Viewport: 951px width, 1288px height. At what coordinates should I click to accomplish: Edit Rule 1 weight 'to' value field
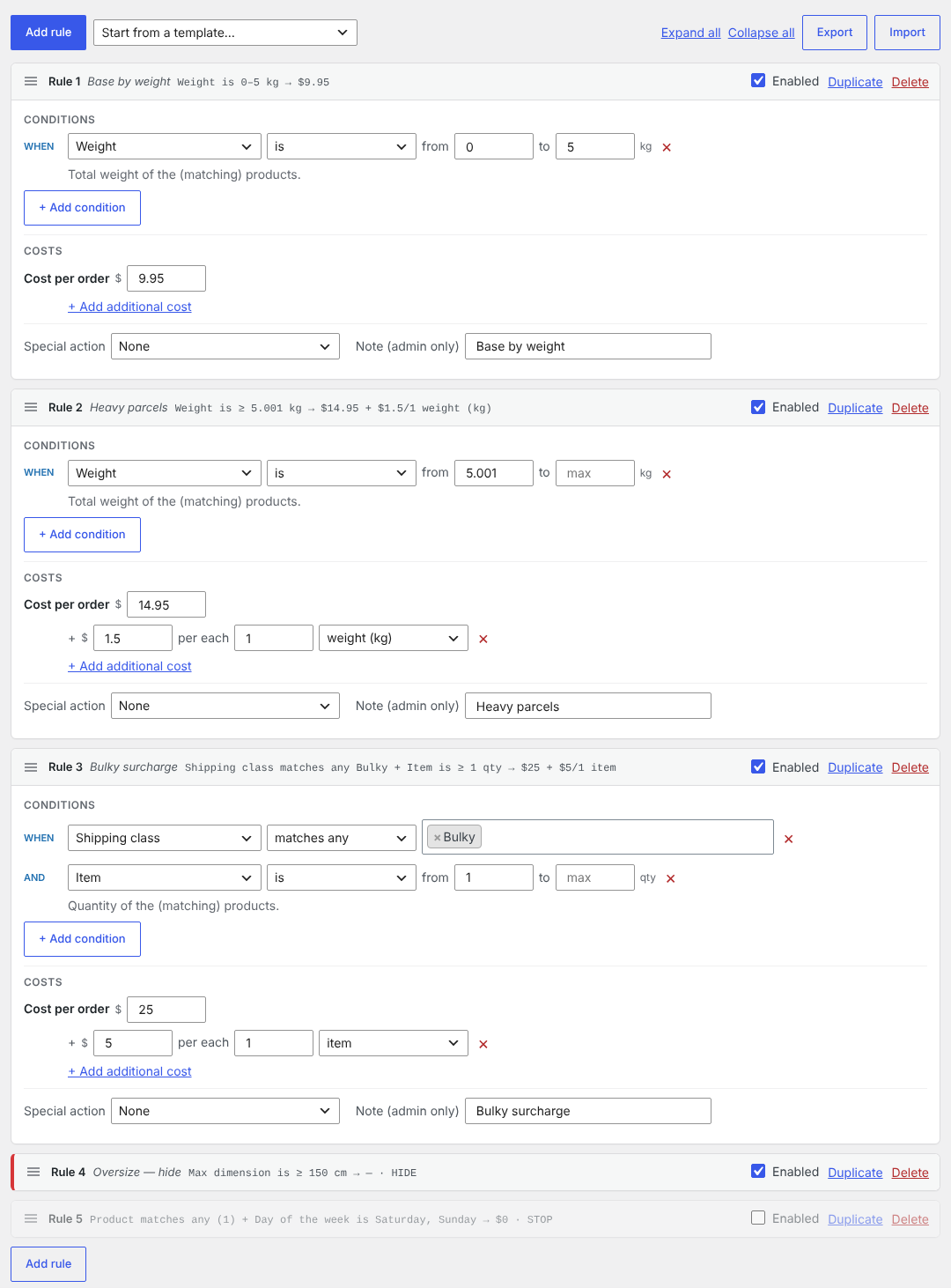[x=595, y=146]
